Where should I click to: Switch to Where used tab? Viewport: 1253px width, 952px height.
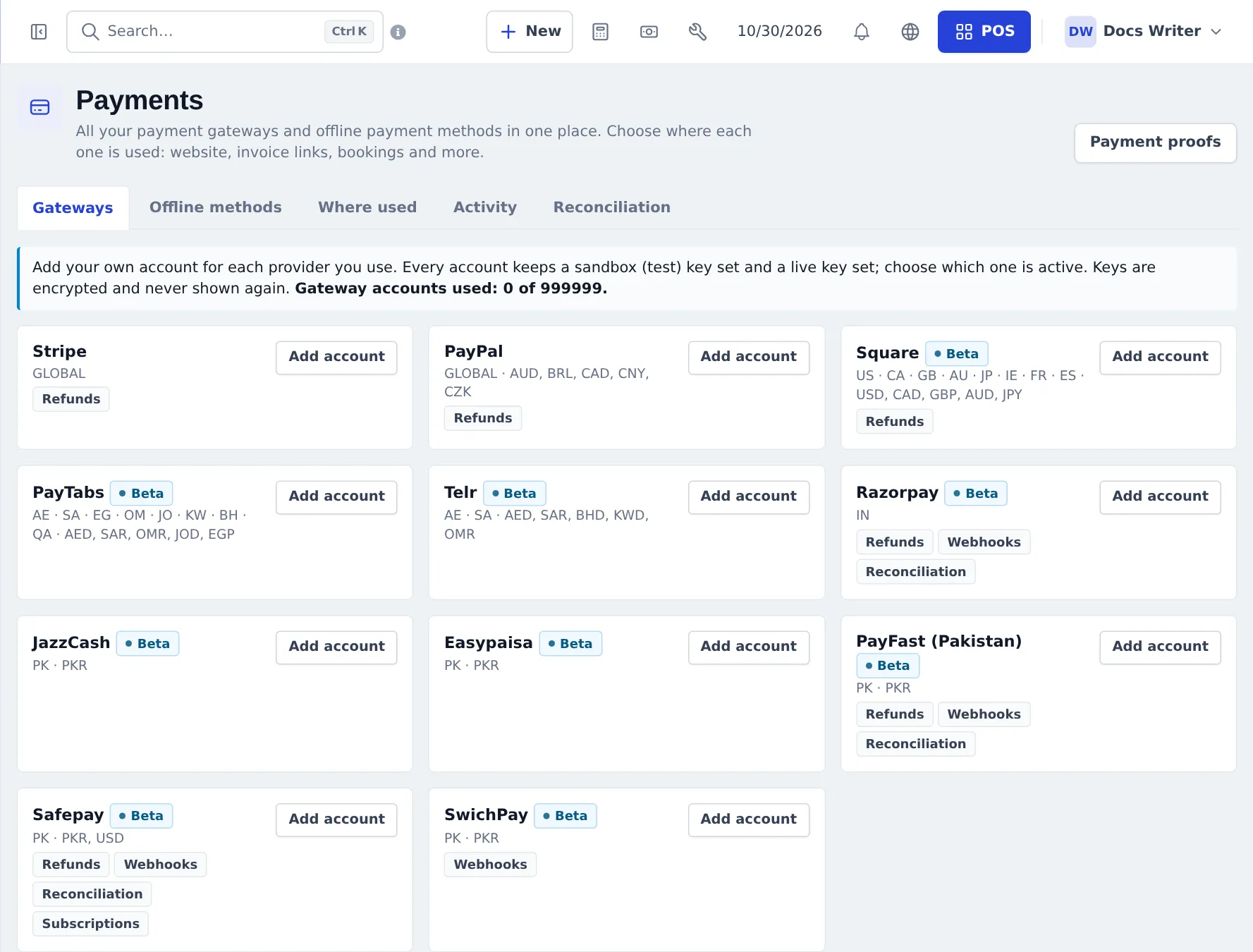[367, 207]
